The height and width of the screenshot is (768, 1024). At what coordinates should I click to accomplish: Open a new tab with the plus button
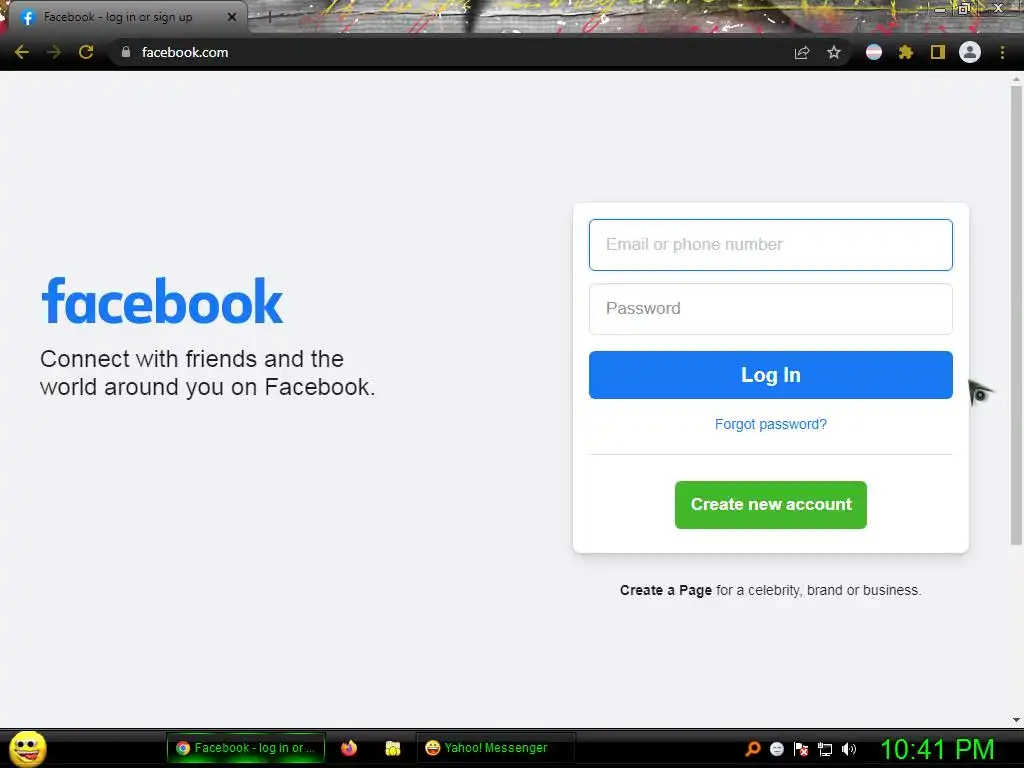[x=269, y=17]
